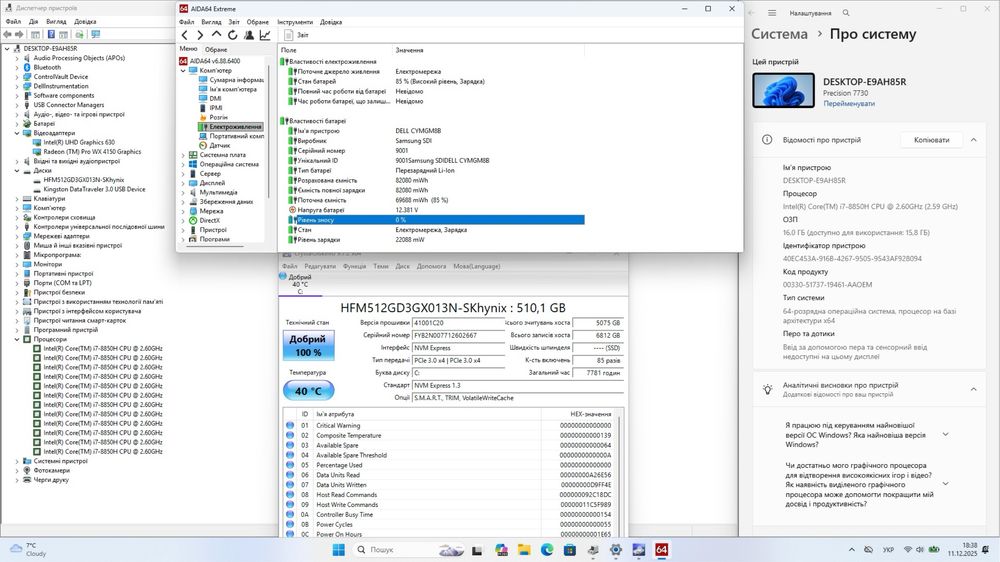The width and height of the screenshot is (1000, 562).
Task: Select disk C: tab in CrystalDiskInfo
Action: 300,284
